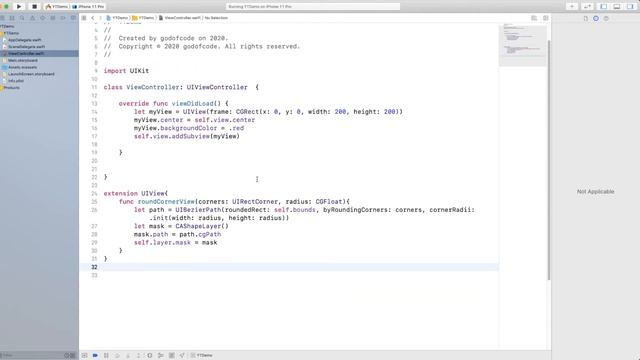Click the navigator filter options icons

tap(70, 356)
